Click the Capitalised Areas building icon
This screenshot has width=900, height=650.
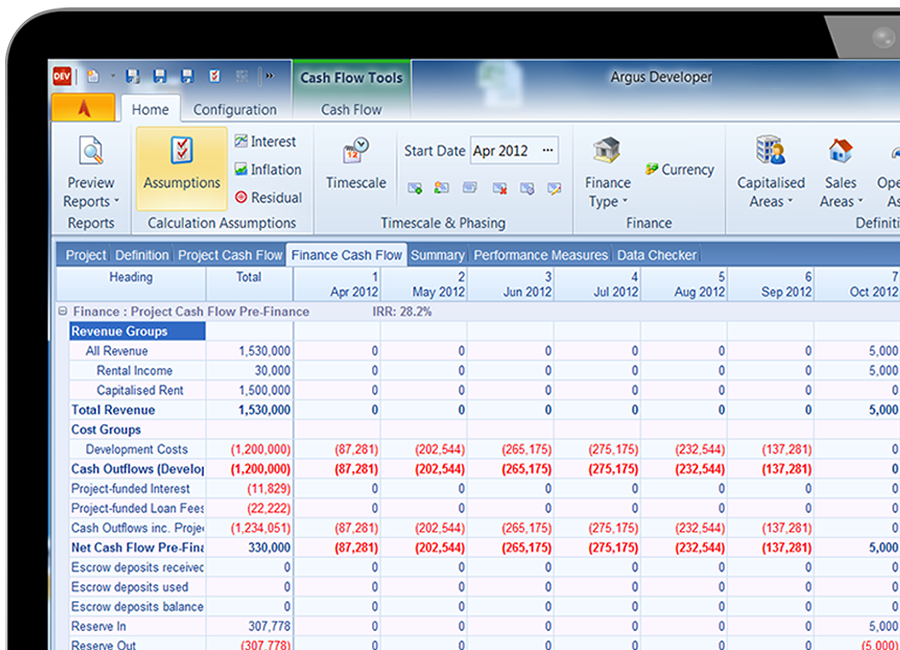[x=770, y=149]
